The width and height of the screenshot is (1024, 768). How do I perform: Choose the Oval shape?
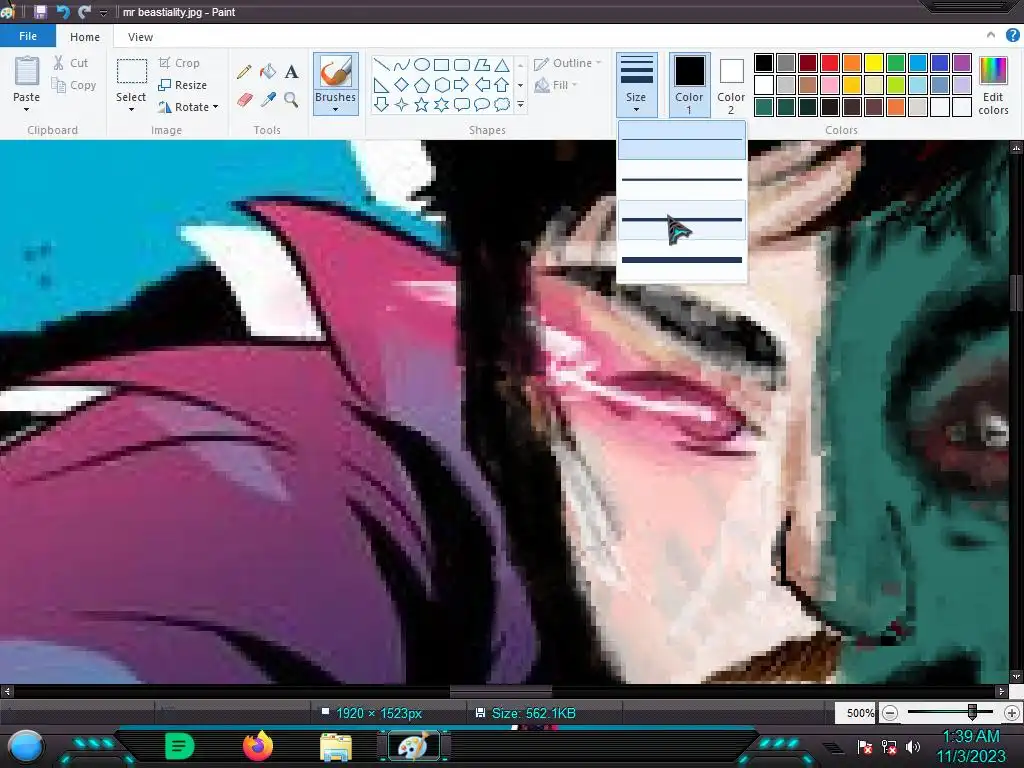click(x=422, y=65)
